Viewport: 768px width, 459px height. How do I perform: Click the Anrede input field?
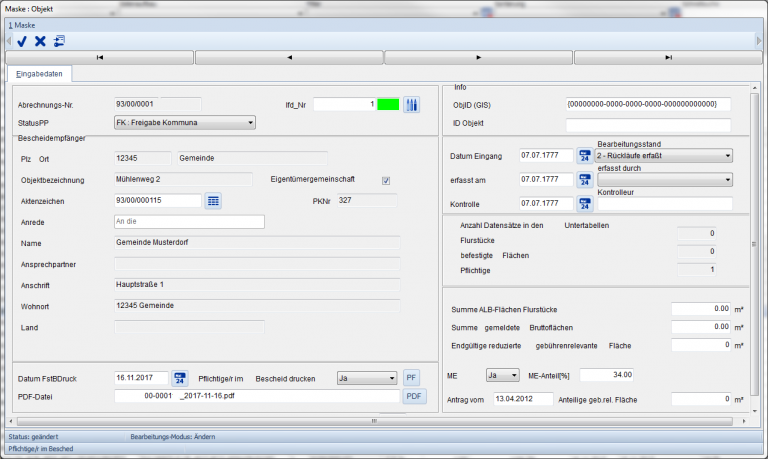(189, 222)
